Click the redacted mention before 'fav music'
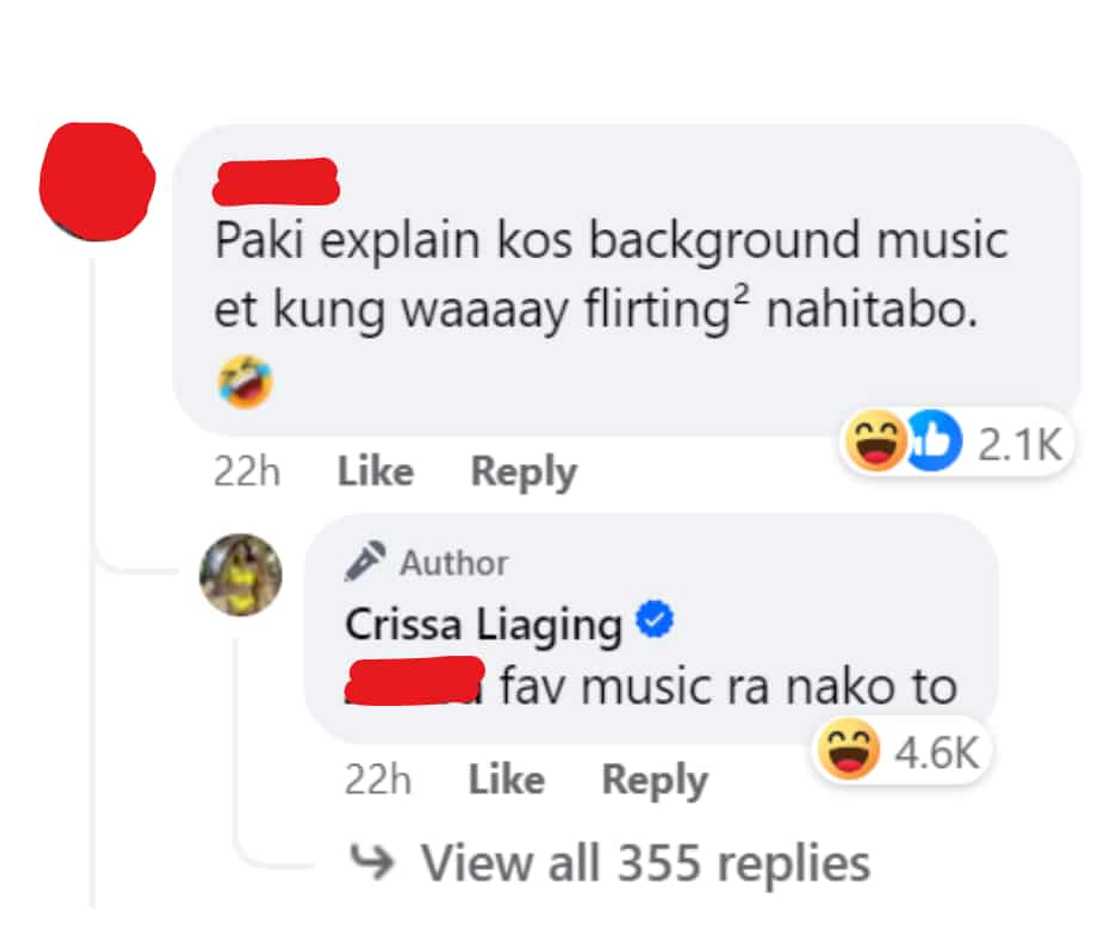Image resolution: width=1120 pixels, height=939 pixels. point(415,681)
